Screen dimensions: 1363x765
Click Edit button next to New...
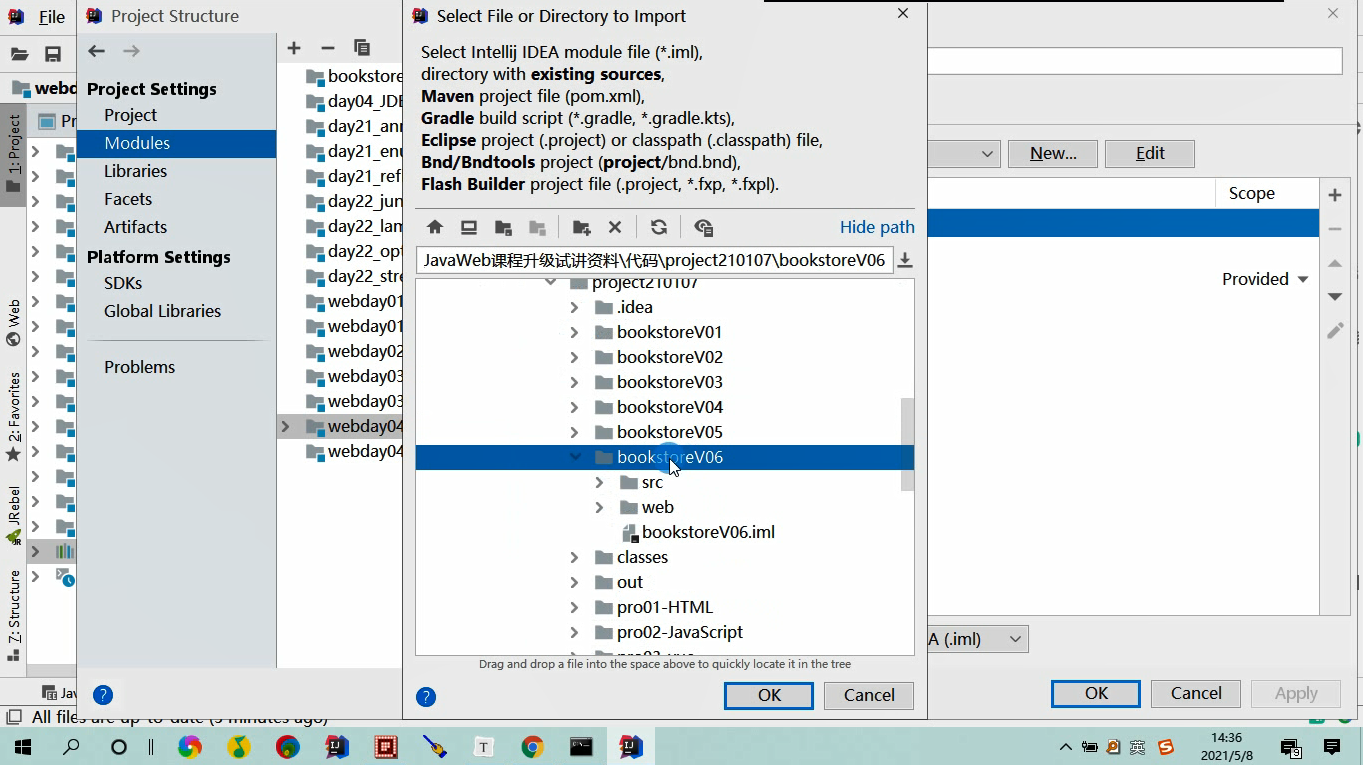tap(1150, 153)
